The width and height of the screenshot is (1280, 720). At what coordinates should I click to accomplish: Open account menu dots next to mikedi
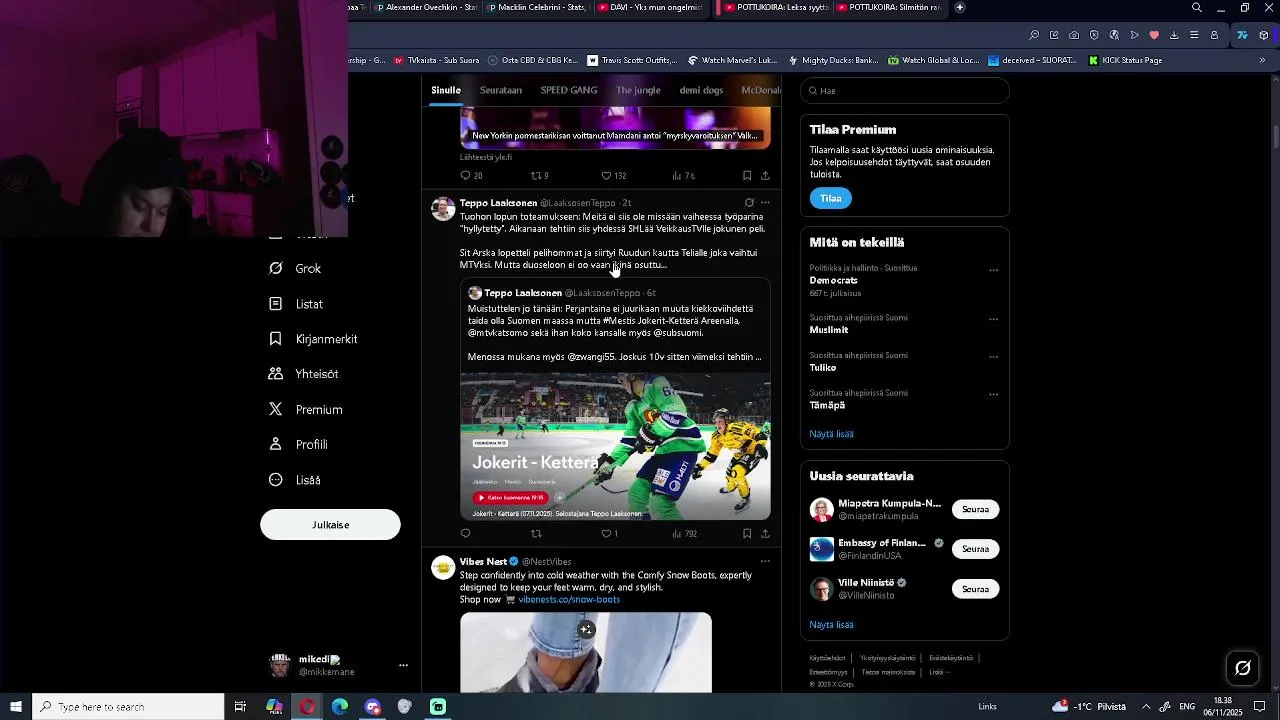click(403, 665)
